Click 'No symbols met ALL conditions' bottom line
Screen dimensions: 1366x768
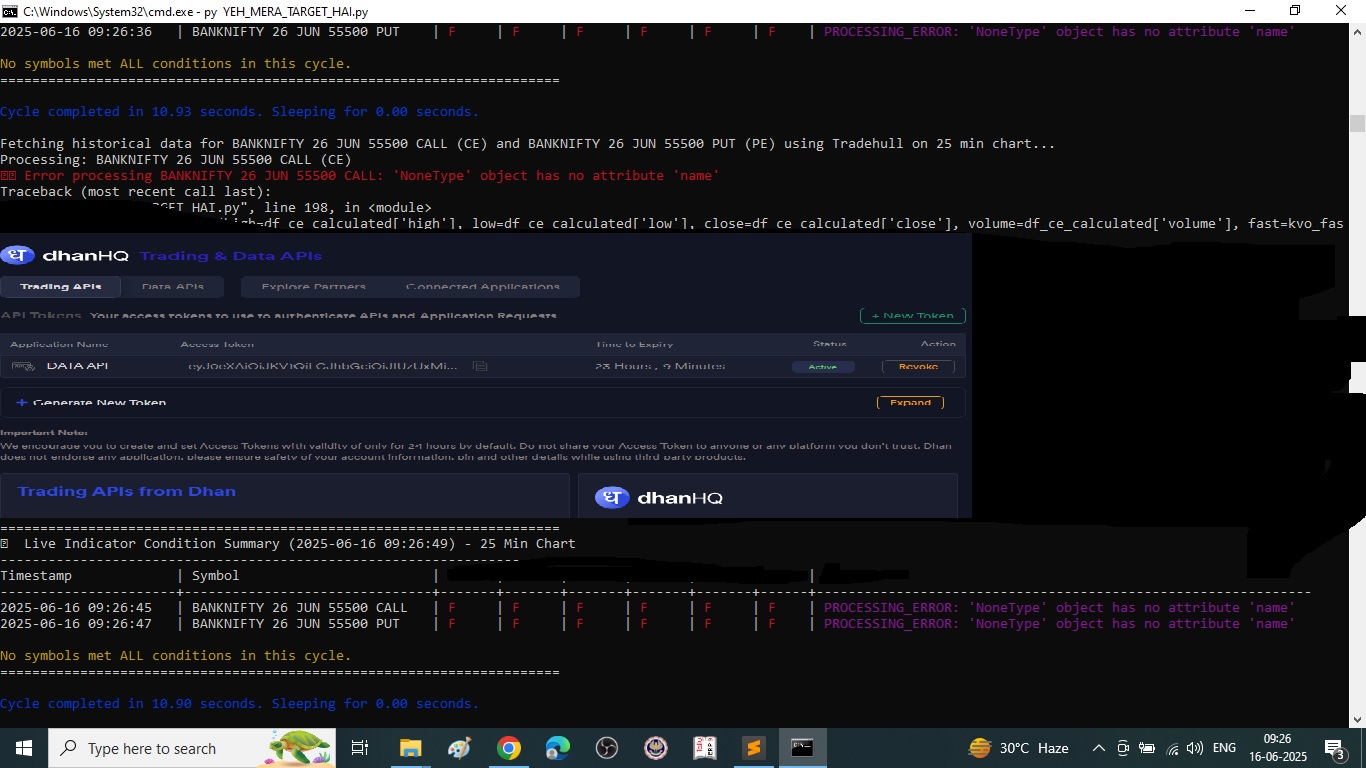(176, 656)
